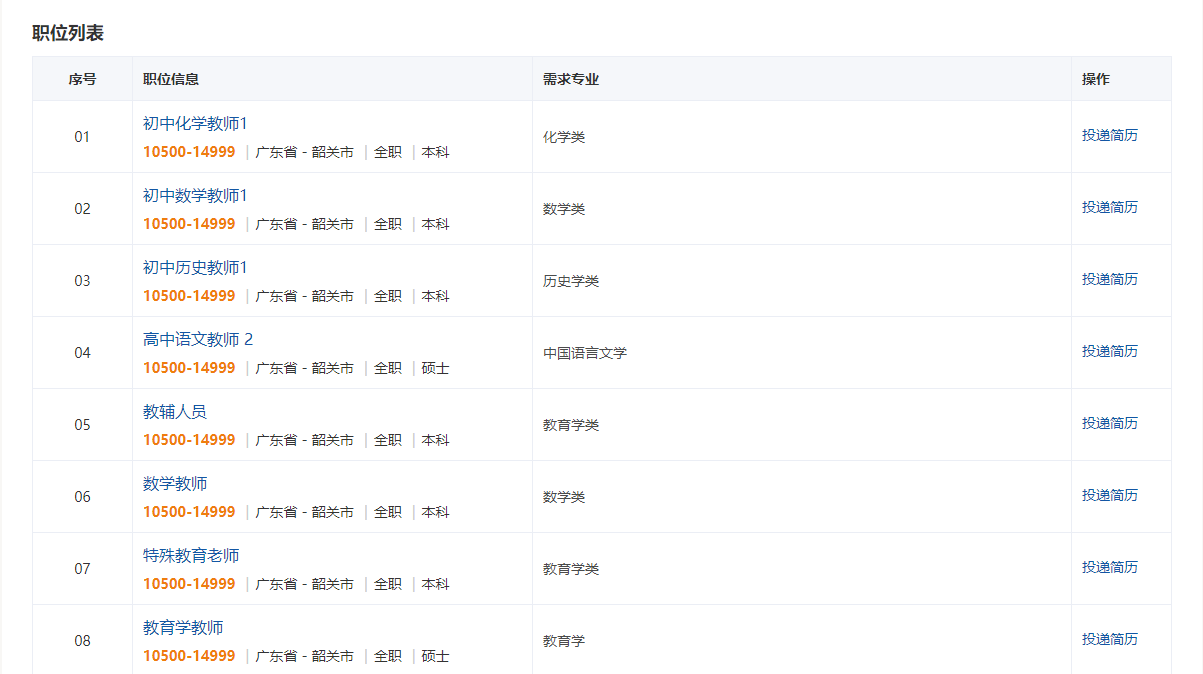
Task: Click the 教育学教师 position link
Action: tap(183, 628)
